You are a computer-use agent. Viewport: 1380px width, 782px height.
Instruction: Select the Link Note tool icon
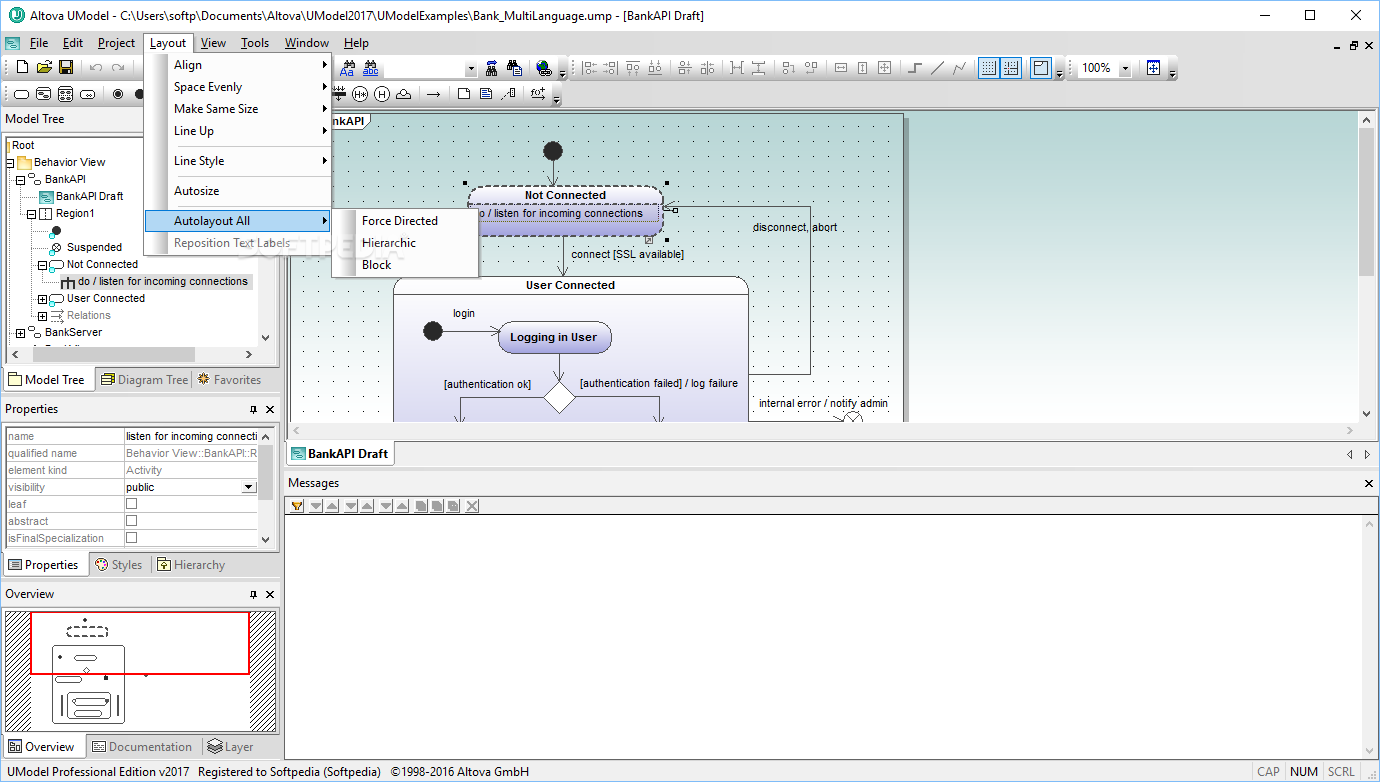coord(508,94)
